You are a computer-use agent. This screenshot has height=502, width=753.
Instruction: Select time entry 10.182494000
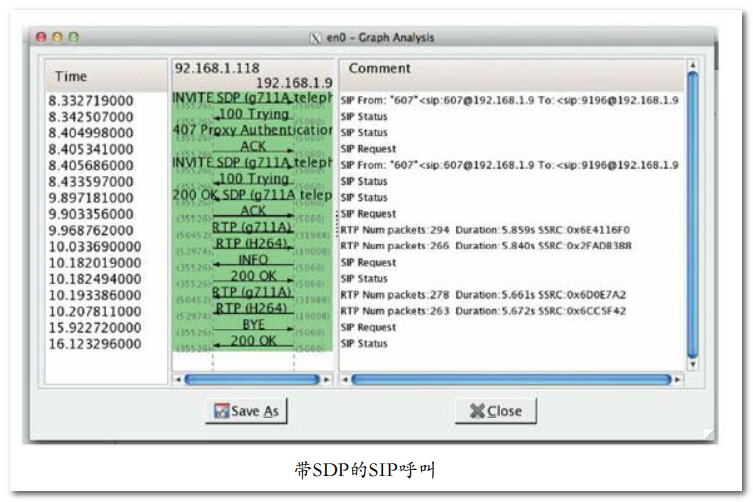(95, 279)
